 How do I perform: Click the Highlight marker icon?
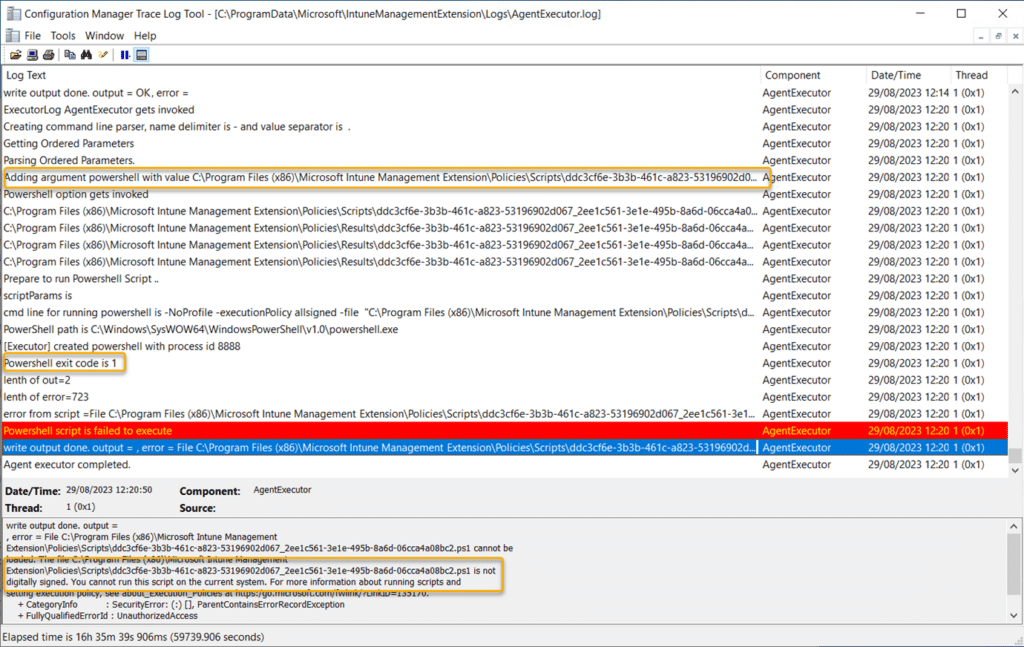coord(103,55)
